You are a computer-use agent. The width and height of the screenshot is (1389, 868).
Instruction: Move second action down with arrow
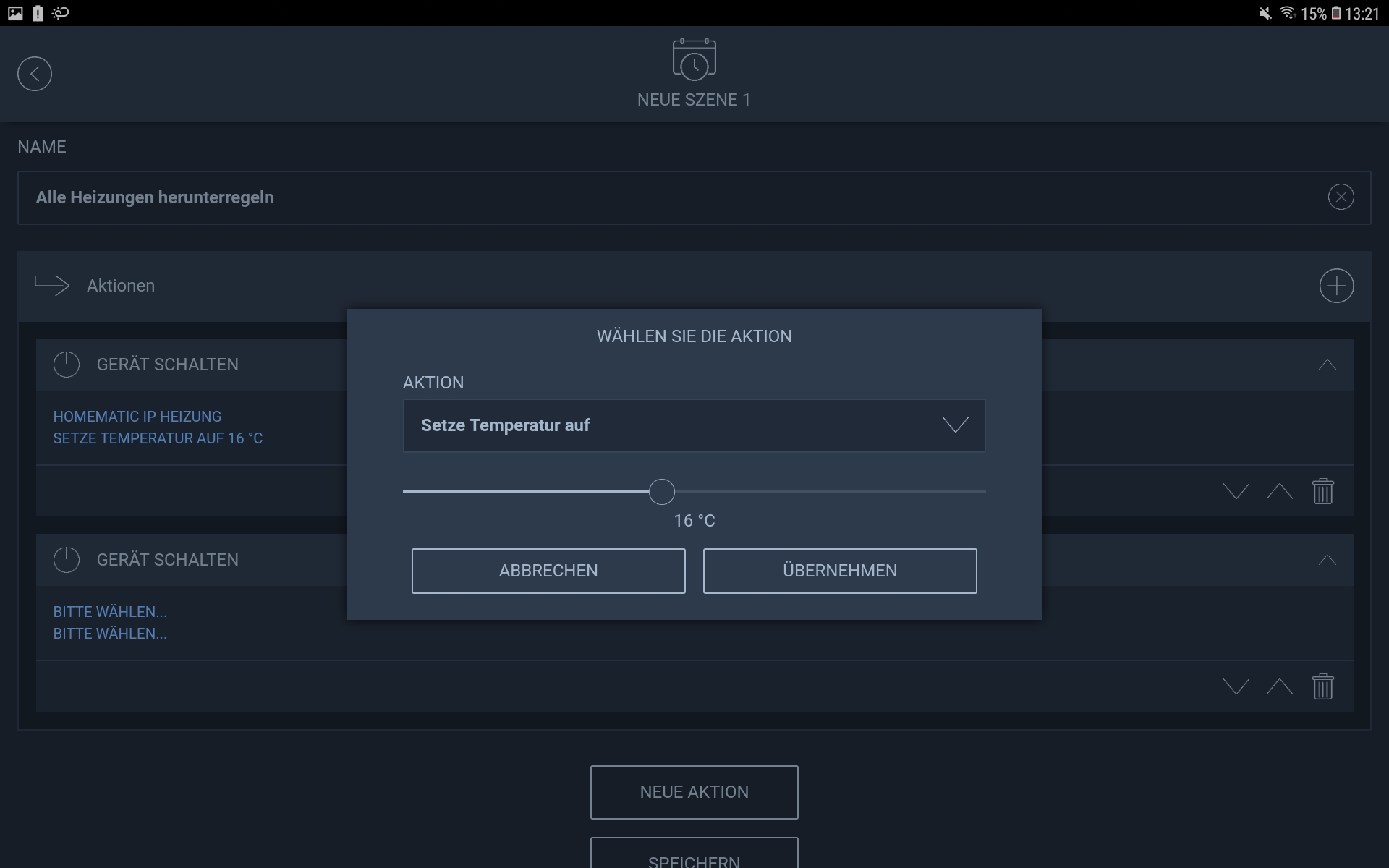pyautogui.click(x=1236, y=686)
